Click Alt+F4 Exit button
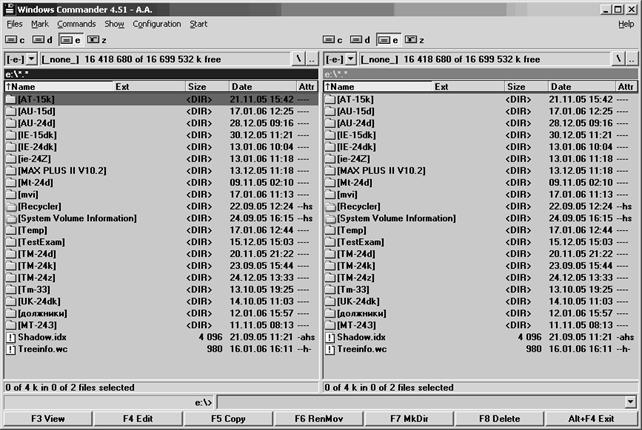 tap(591, 419)
